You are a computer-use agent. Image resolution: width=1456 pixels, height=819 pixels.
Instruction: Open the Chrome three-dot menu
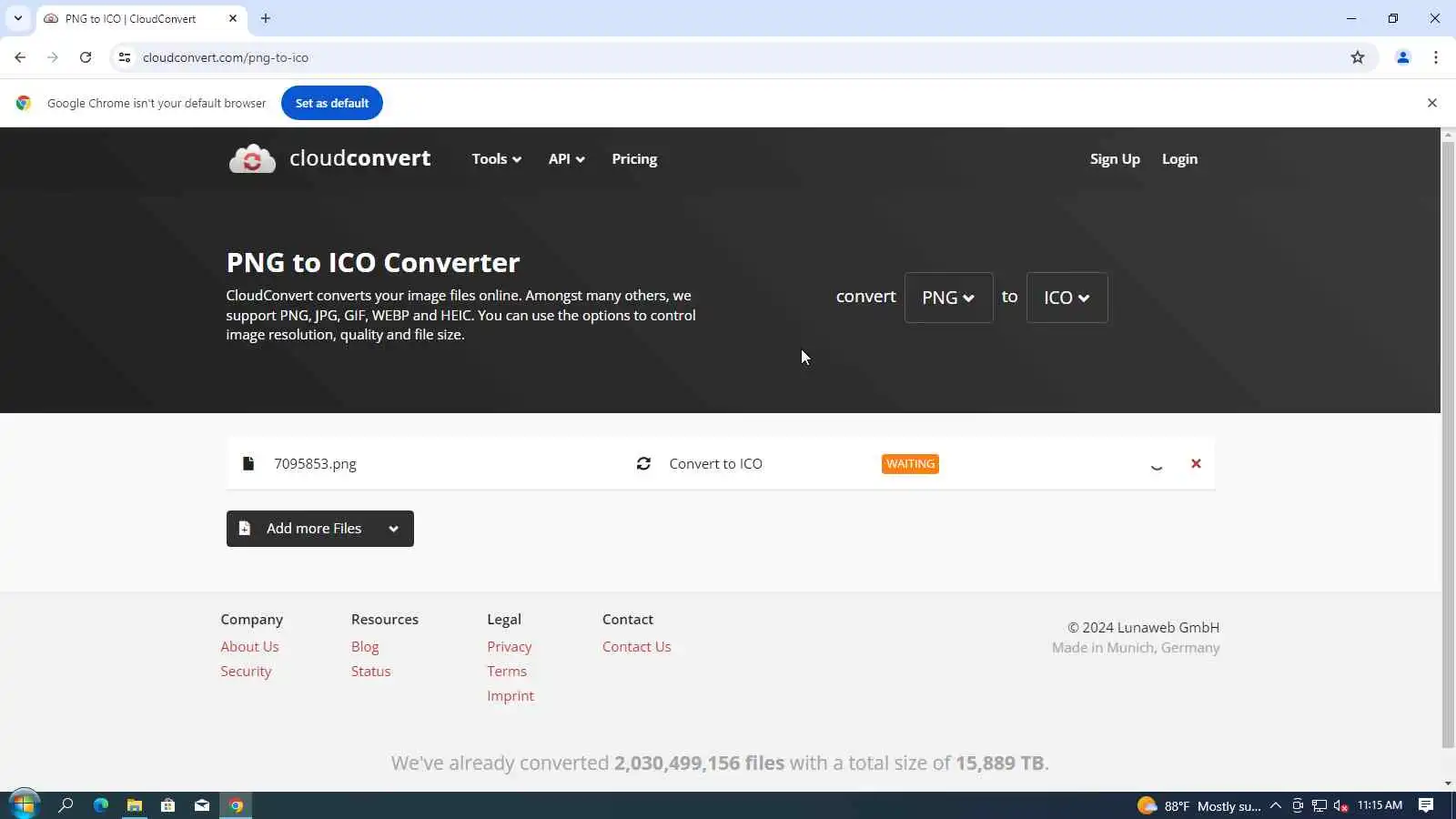pos(1436,57)
